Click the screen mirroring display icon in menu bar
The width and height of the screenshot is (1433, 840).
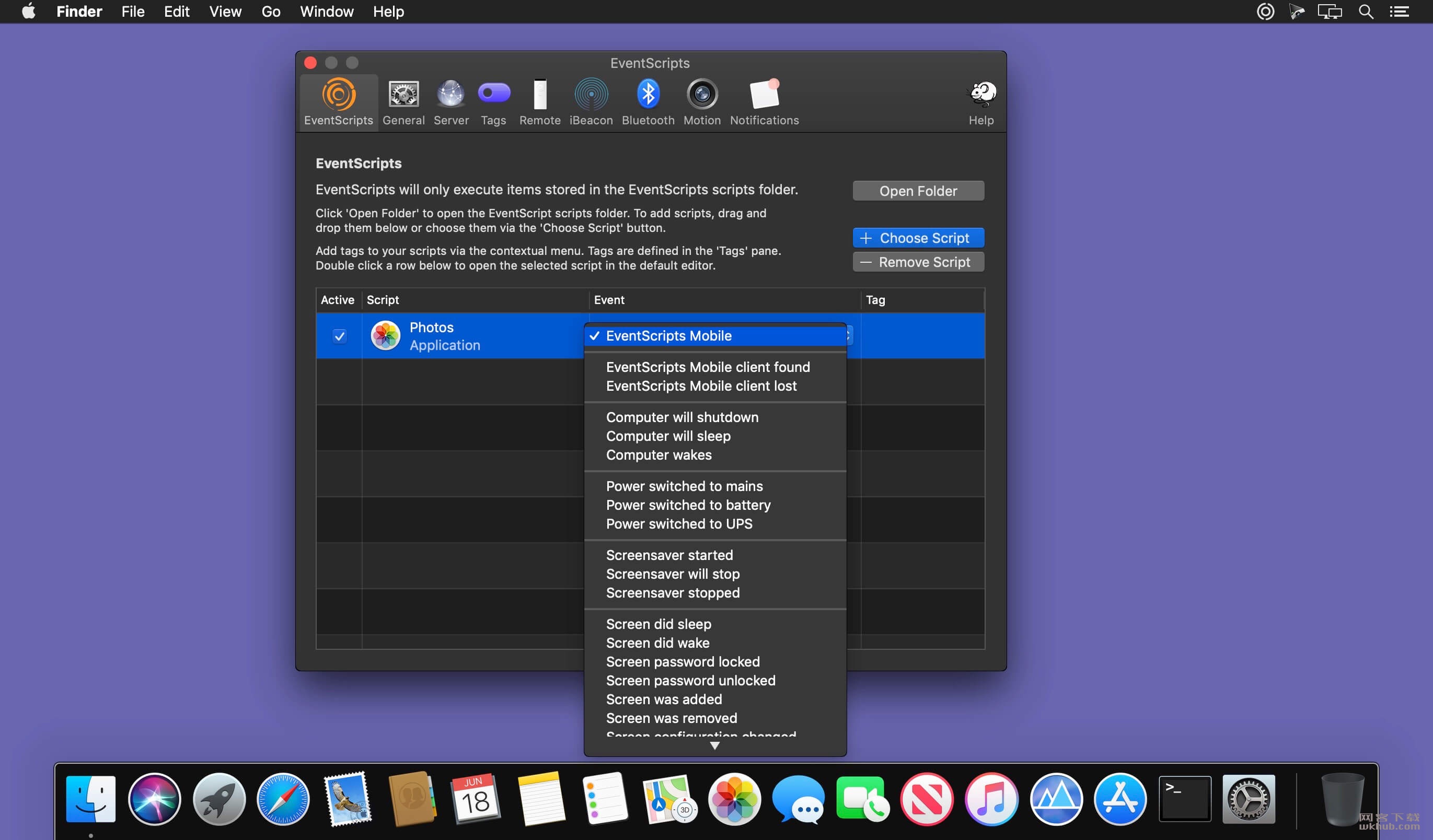1329,11
